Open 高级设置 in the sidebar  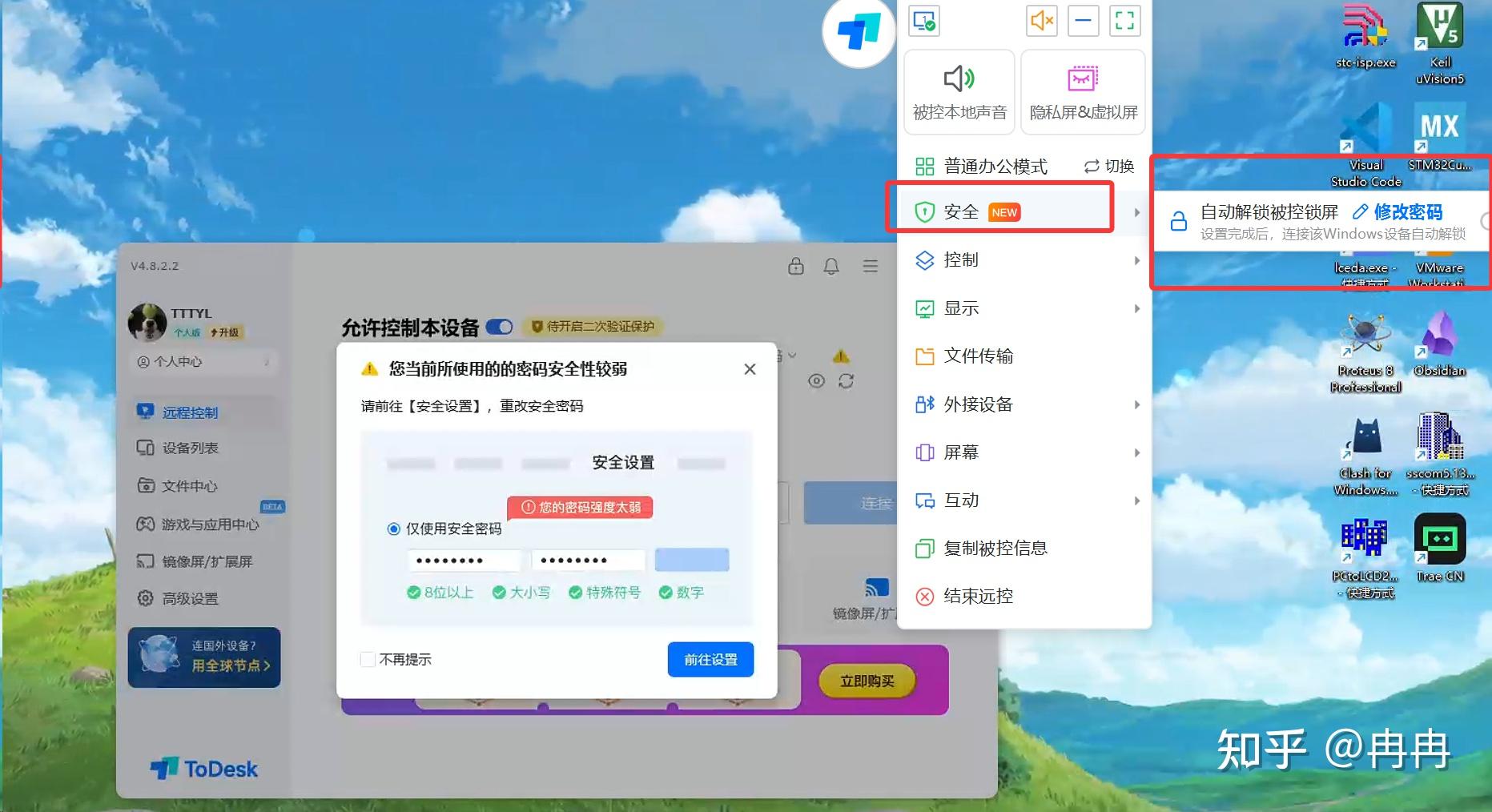[184, 598]
